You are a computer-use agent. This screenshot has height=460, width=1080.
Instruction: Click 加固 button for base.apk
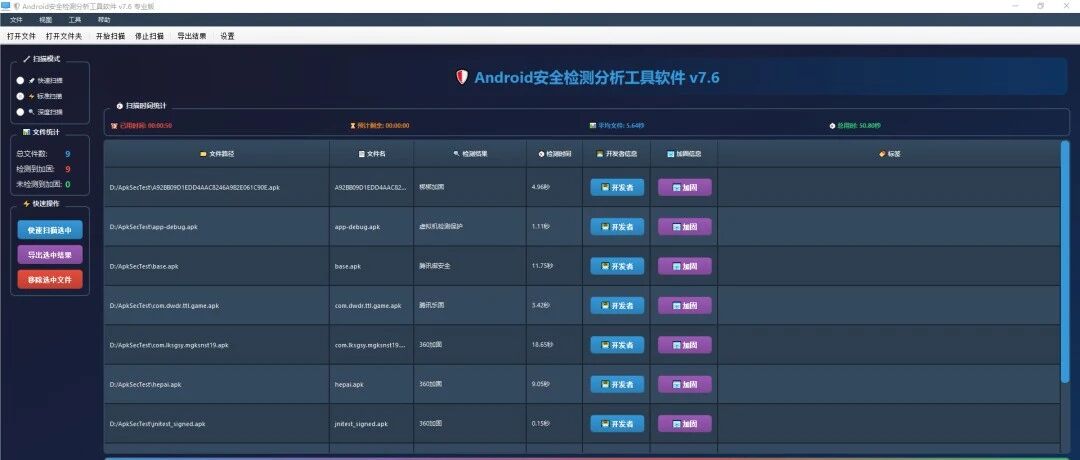coord(685,266)
